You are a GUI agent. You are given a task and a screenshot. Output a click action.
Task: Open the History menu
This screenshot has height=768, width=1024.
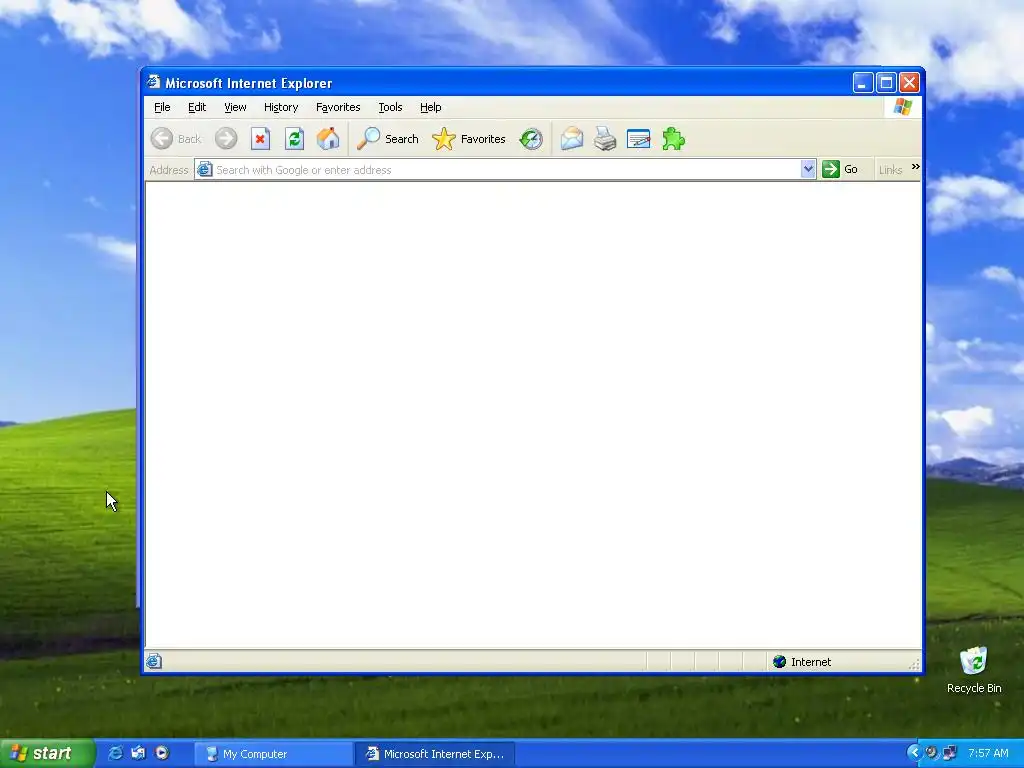click(281, 107)
